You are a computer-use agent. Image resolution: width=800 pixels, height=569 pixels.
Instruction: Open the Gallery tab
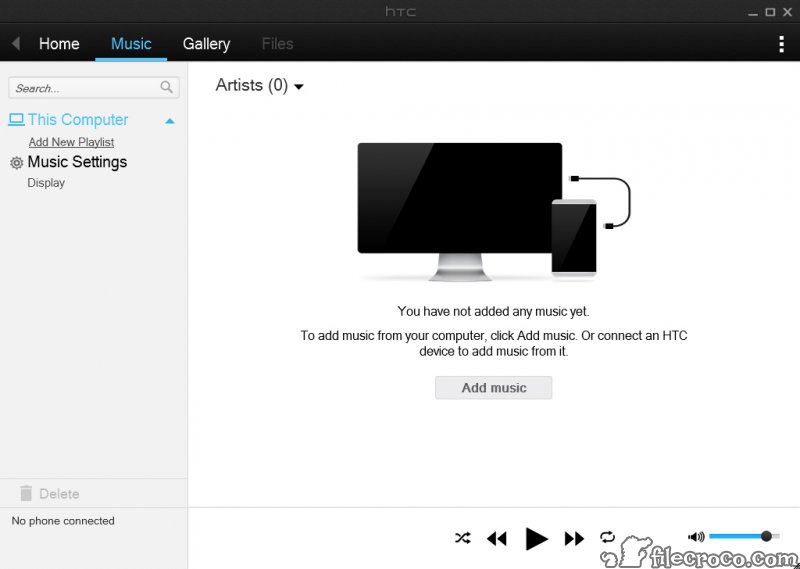[206, 44]
